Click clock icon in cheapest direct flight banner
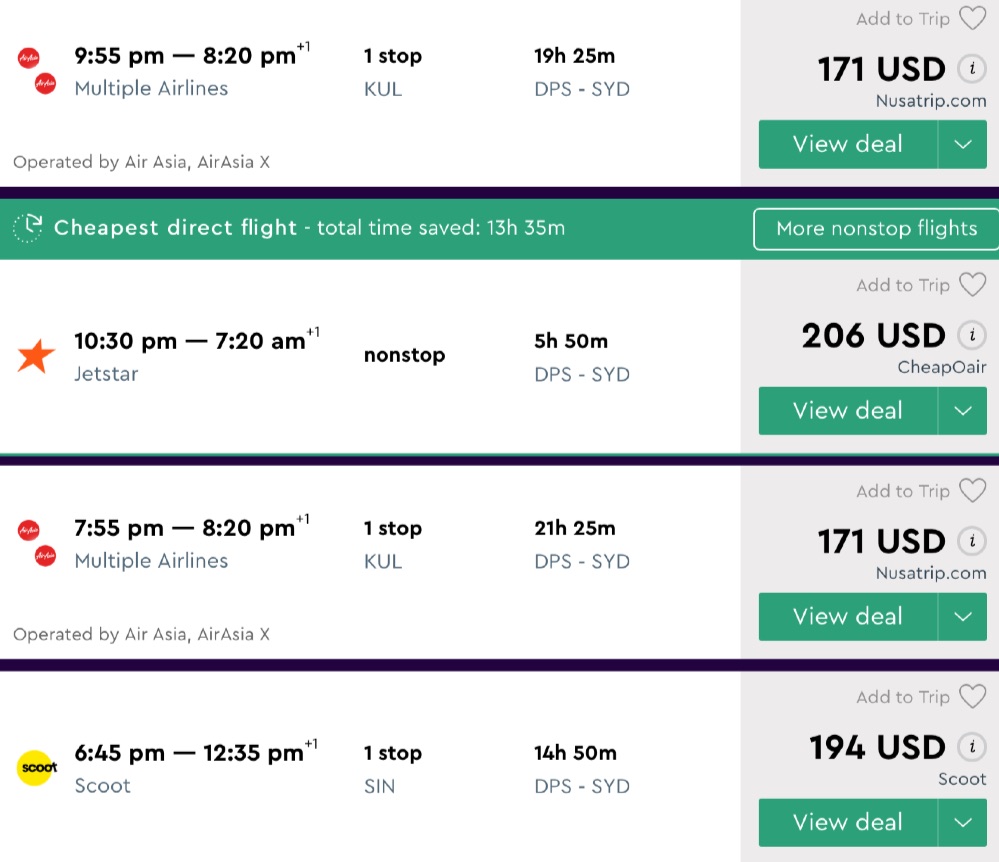The width and height of the screenshot is (999, 862). tap(28, 228)
